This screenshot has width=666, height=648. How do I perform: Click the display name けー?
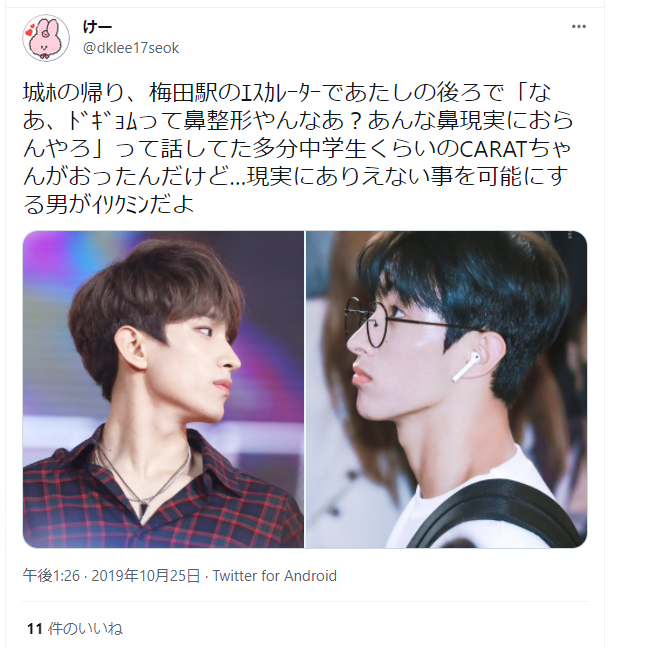pos(97,27)
